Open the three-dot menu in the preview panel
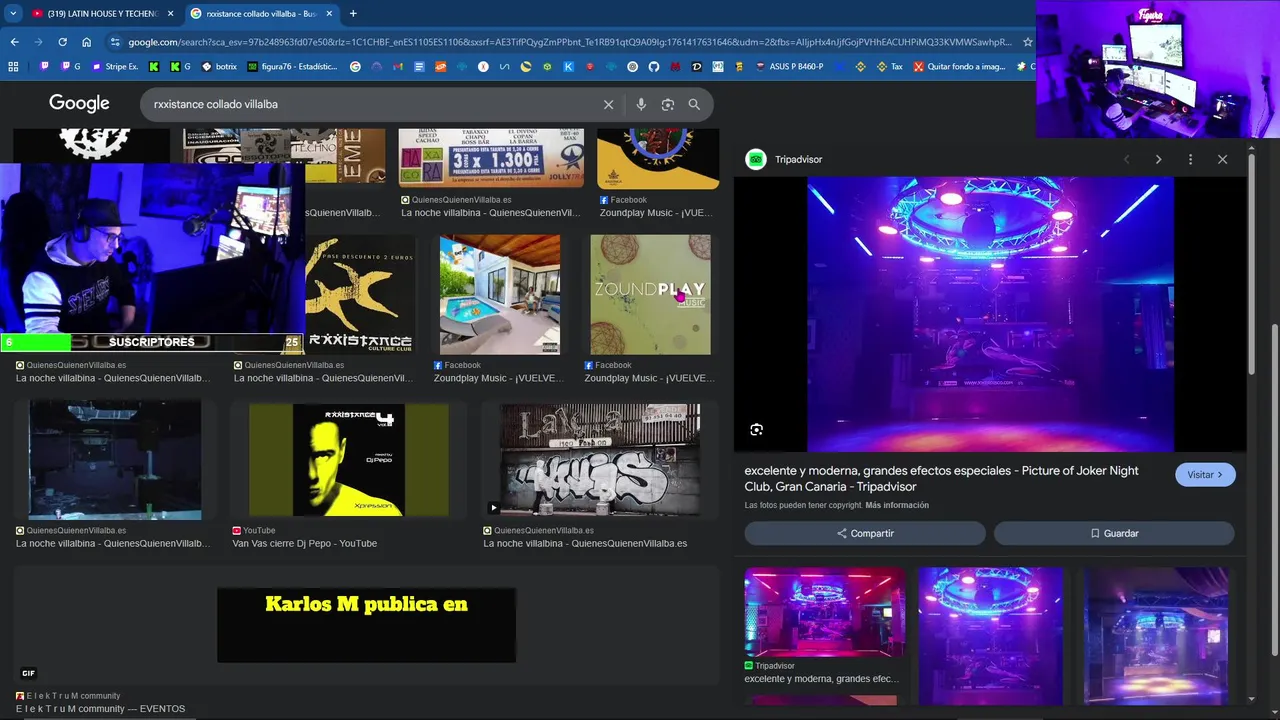The image size is (1280, 720). point(1190,159)
